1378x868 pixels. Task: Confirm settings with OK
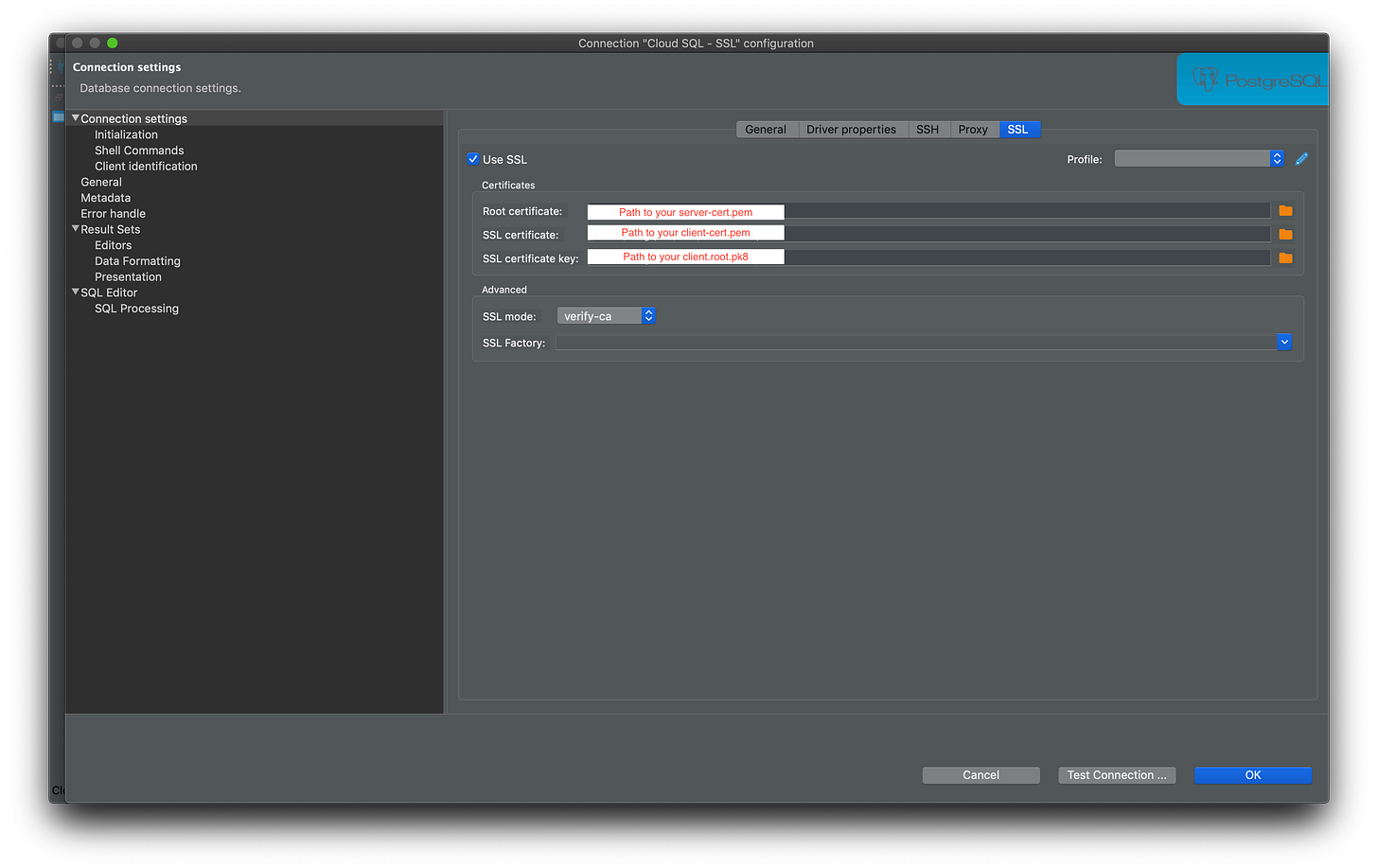1252,774
